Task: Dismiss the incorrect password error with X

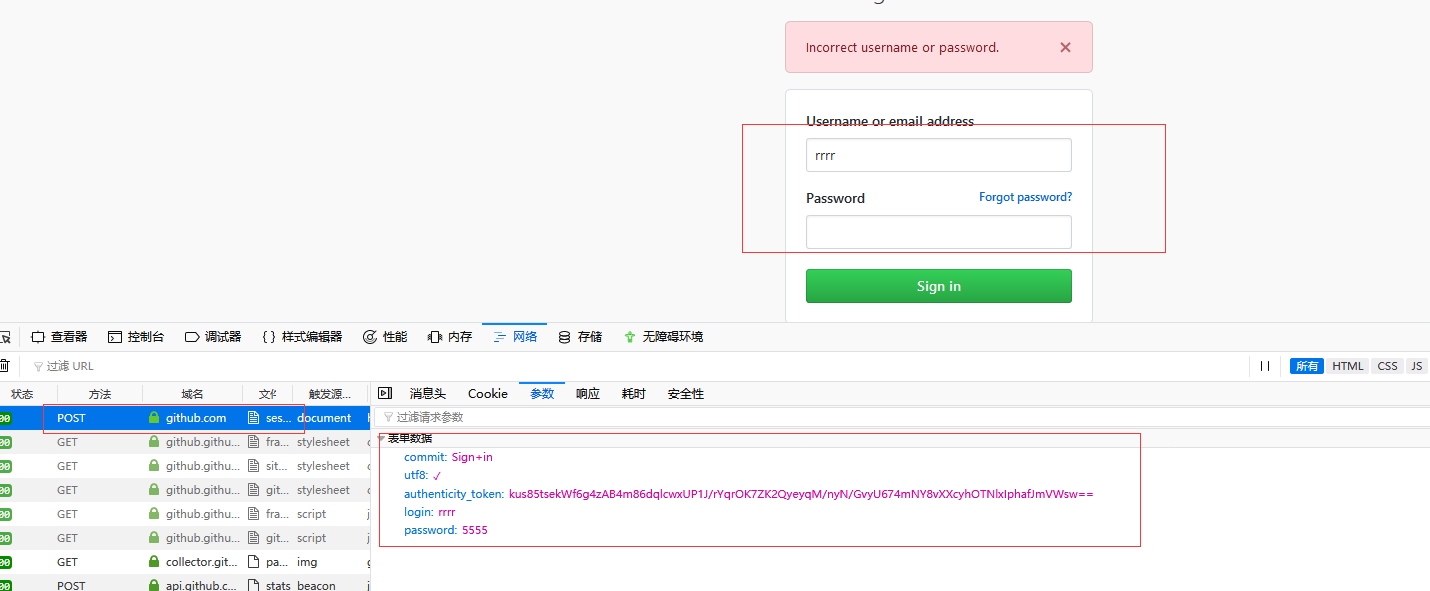Action: point(1065,47)
